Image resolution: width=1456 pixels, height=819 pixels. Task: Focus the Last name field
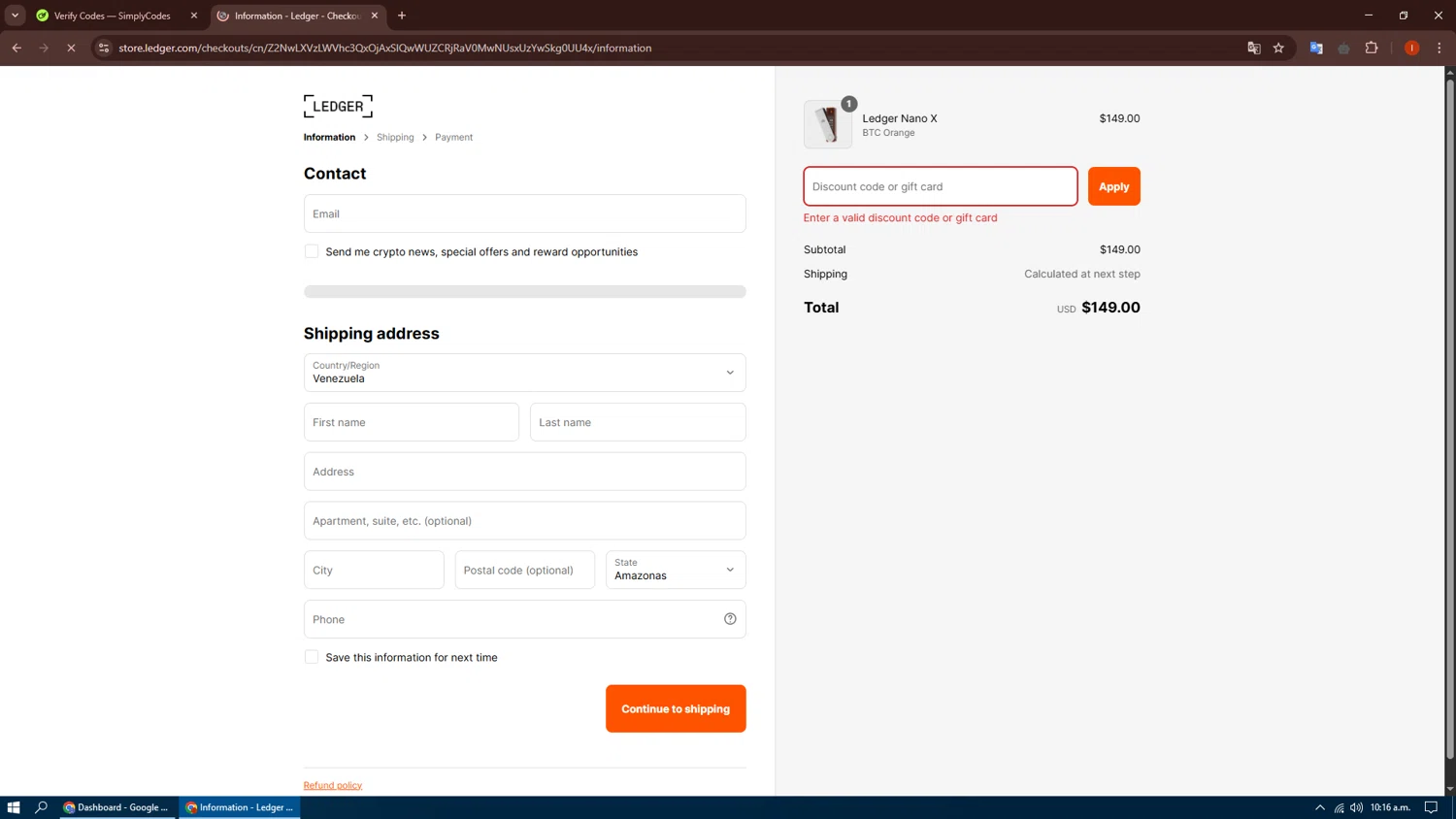pos(638,422)
